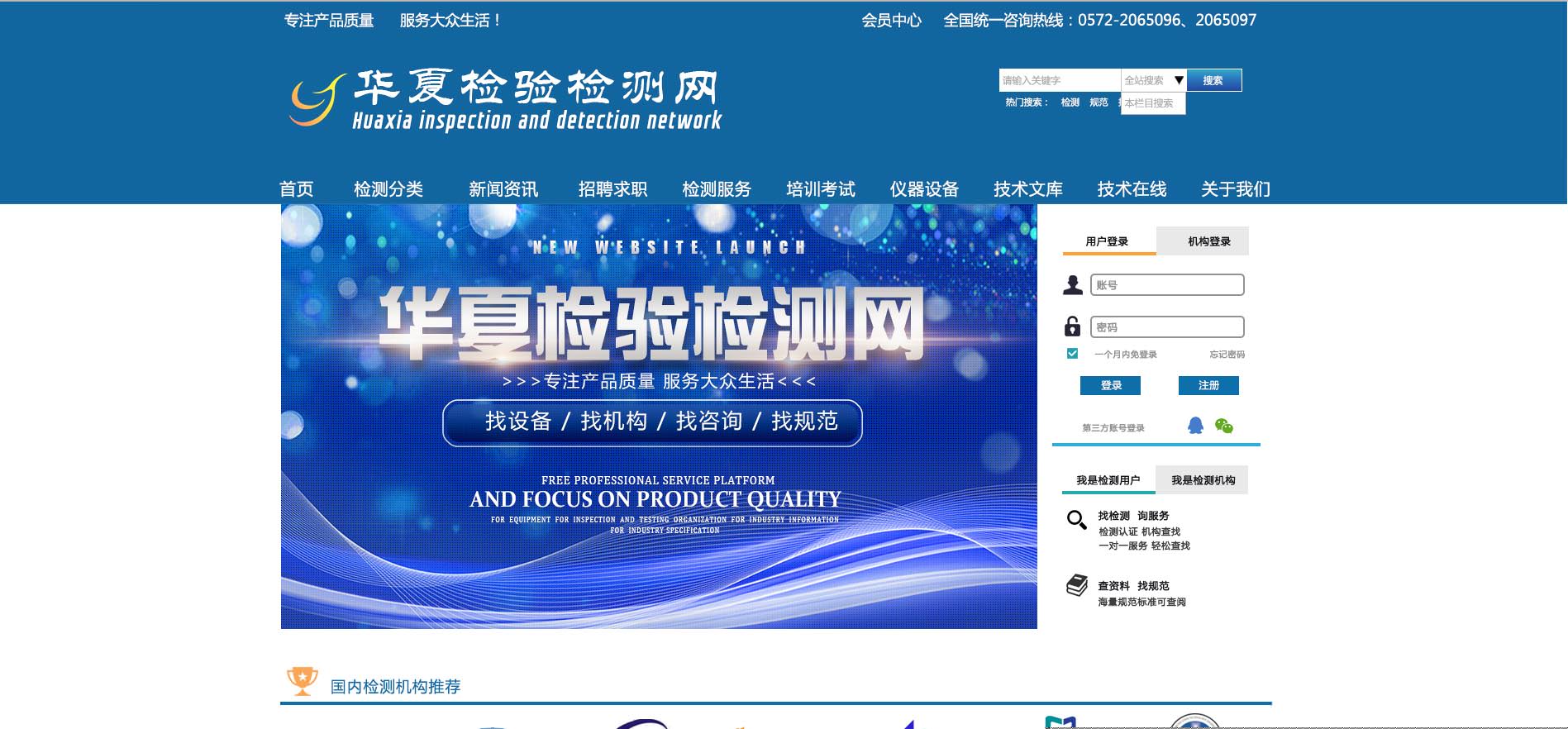The width and height of the screenshot is (1568, 729).
Task: Click the trophy icon beside 国内检测机构推荐
Action: click(303, 681)
